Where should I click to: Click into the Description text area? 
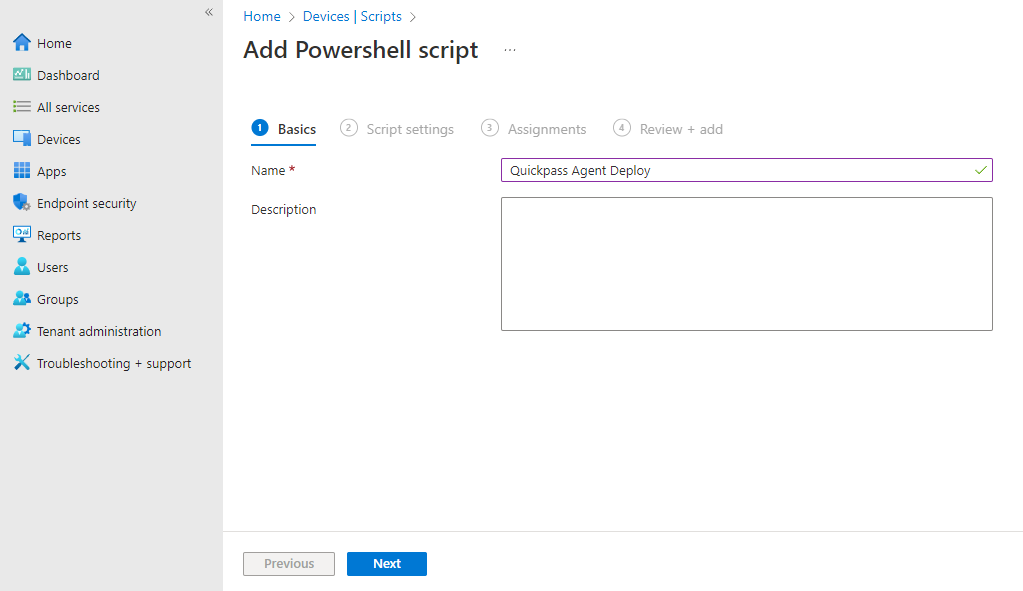click(747, 264)
